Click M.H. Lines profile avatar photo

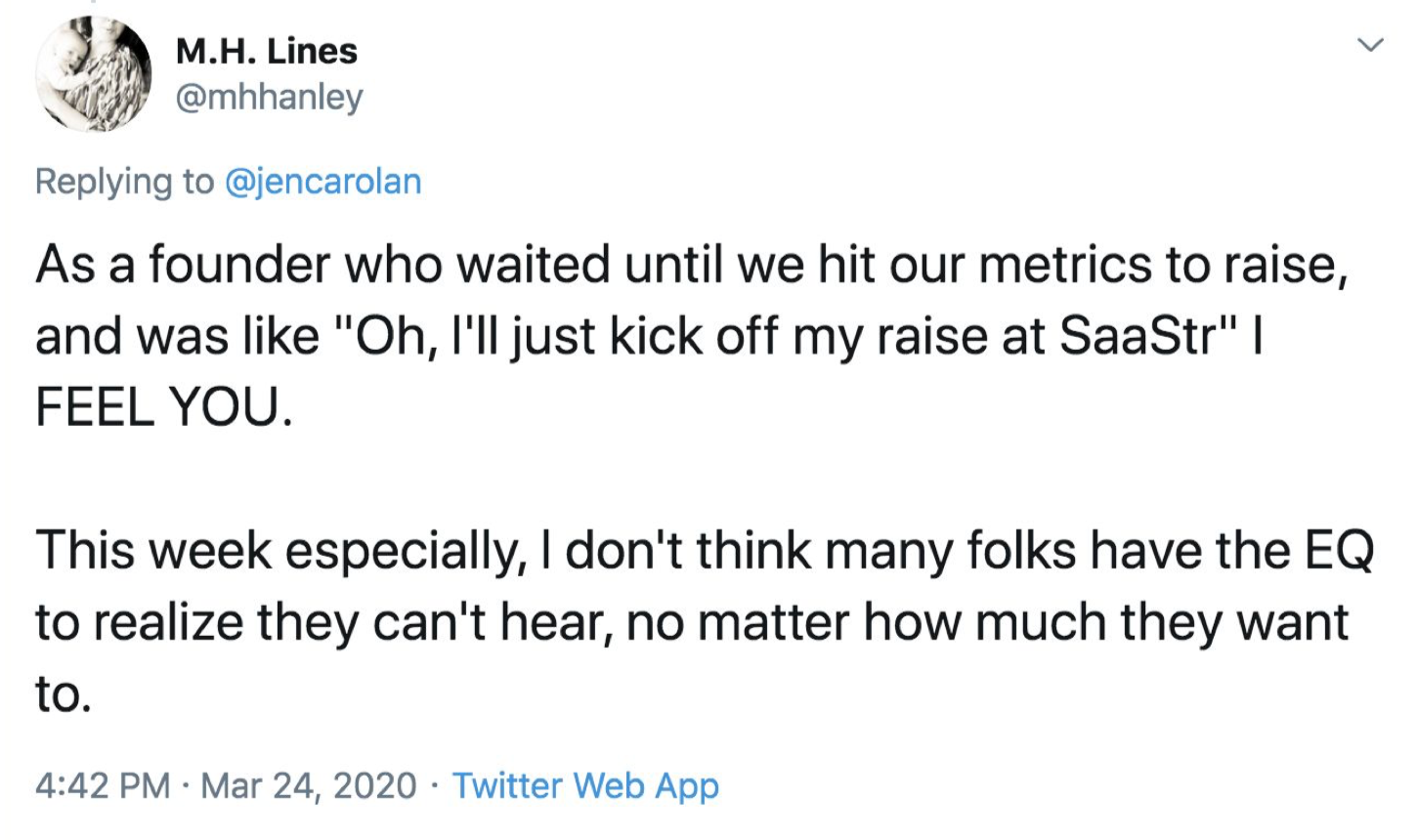click(93, 74)
